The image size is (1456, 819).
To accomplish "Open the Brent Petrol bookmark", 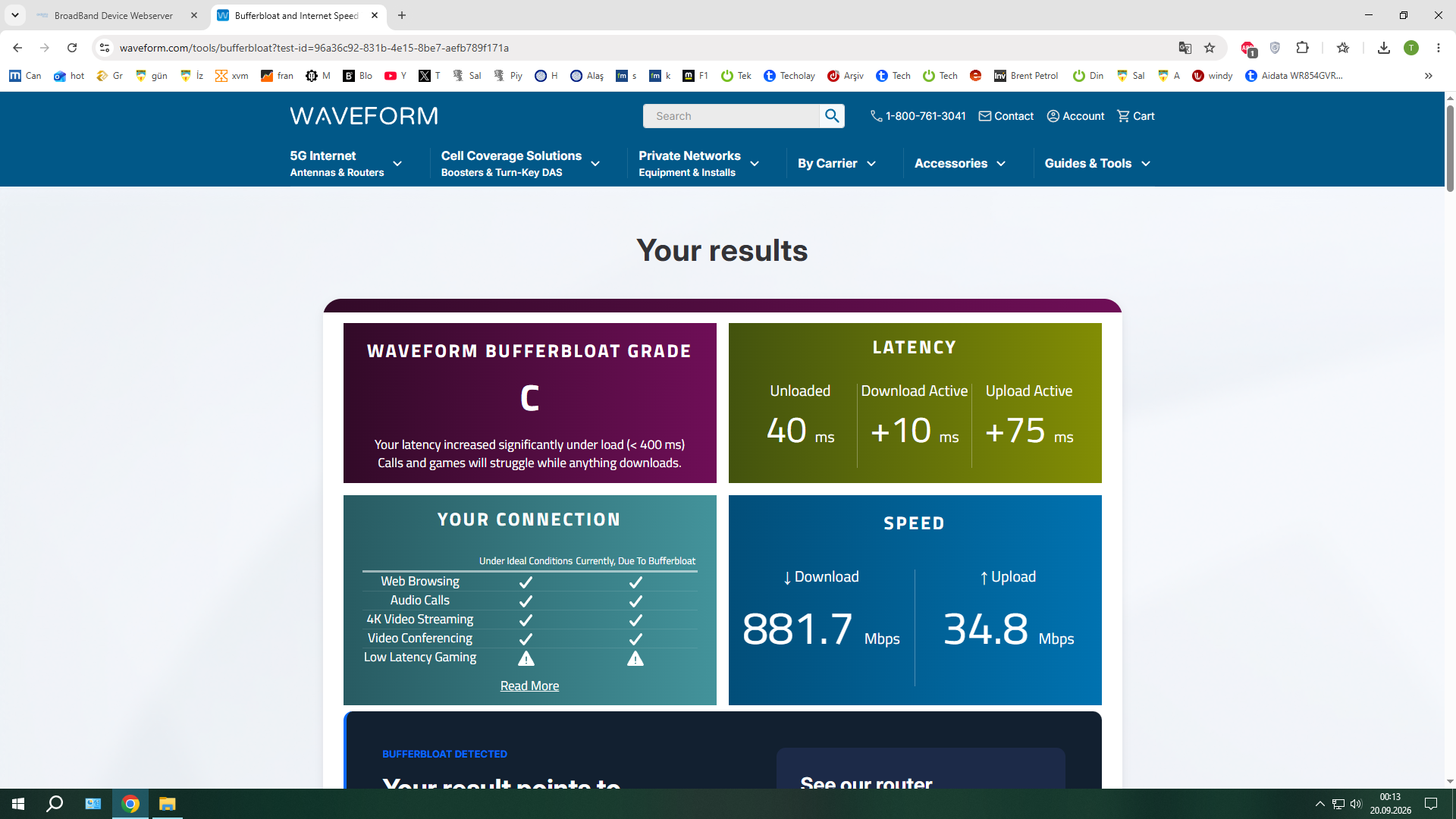I will 1026,76.
